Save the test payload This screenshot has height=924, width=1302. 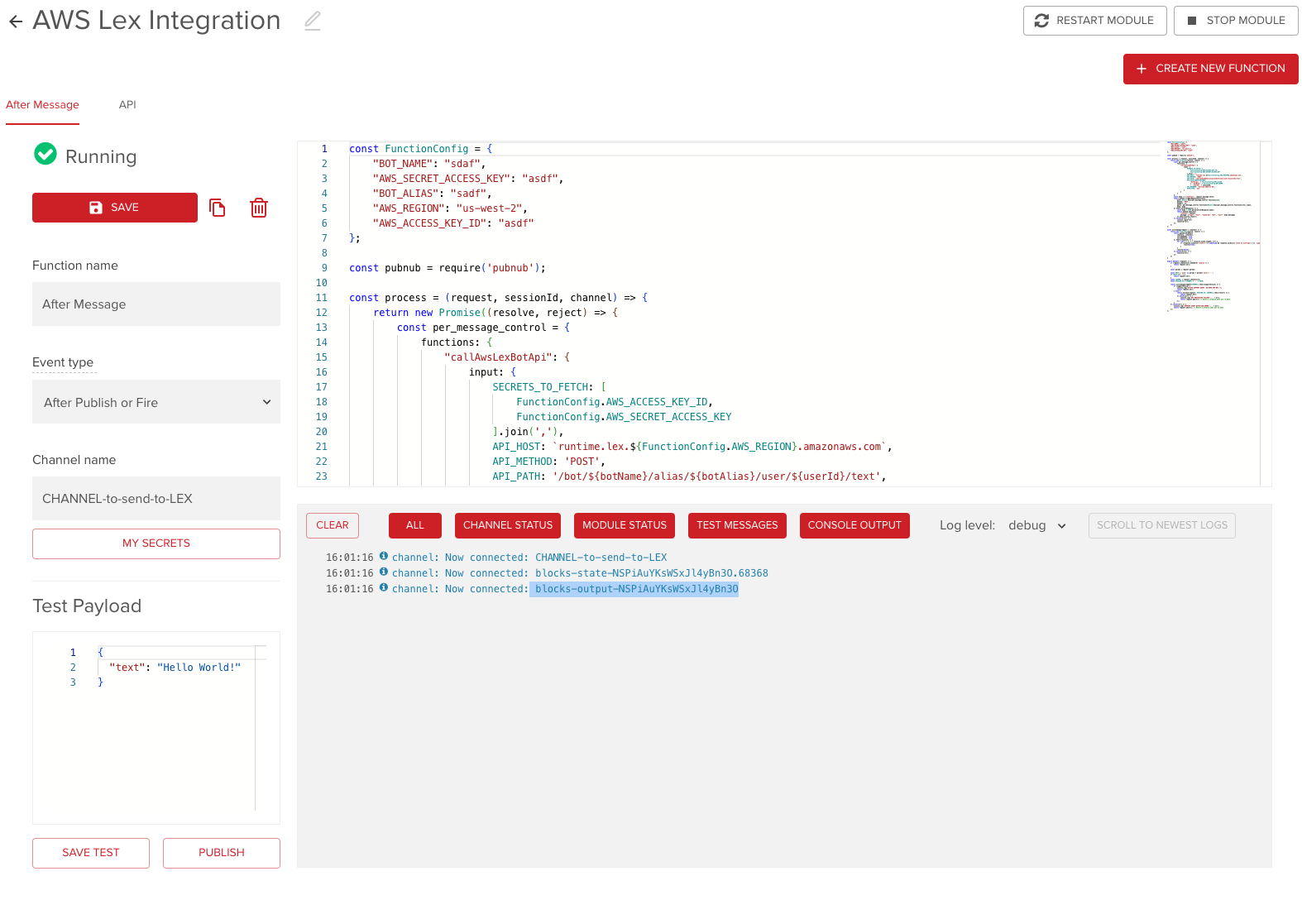pyautogui.click(x=91, y=853)
